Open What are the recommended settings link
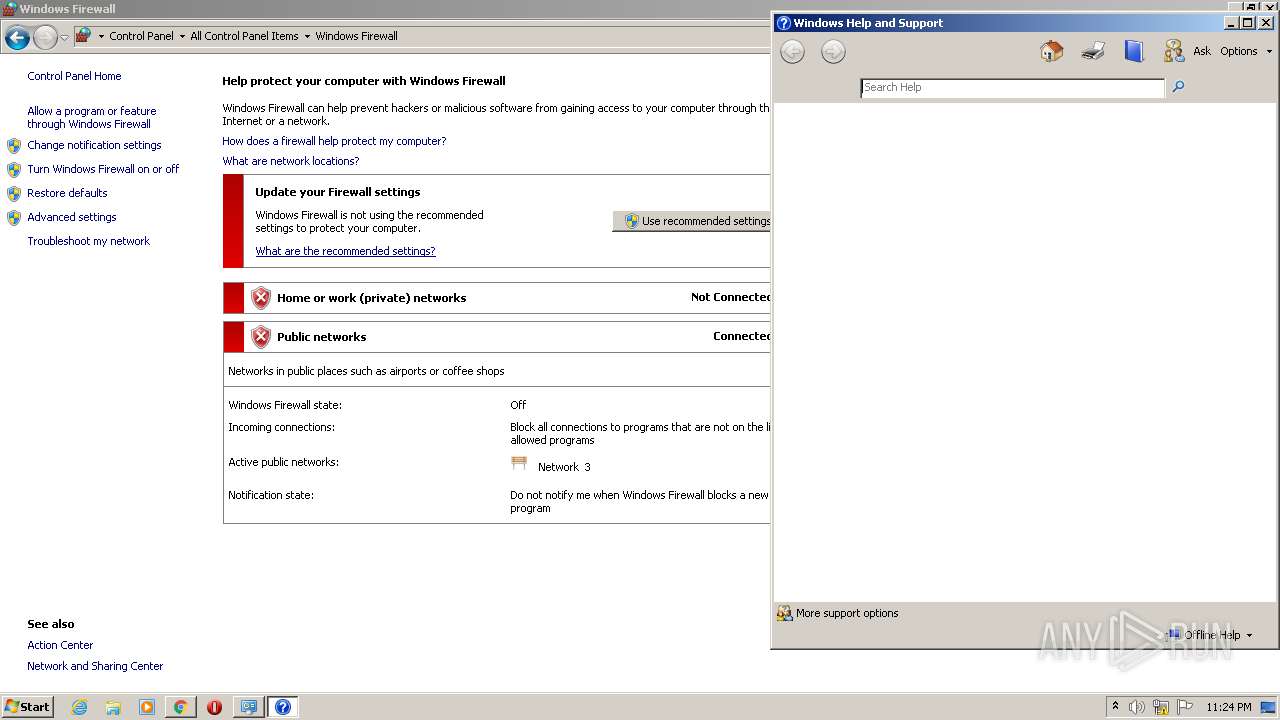 coord(345,251)
